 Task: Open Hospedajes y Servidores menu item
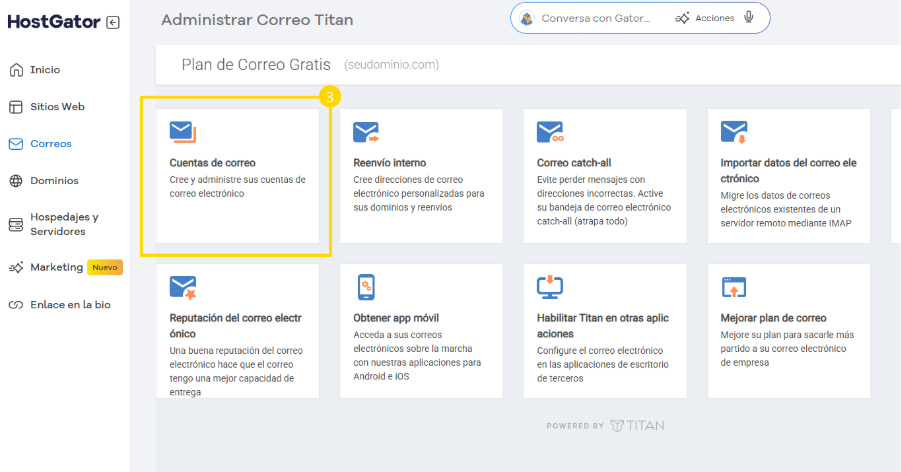click(x=64, y=224)
